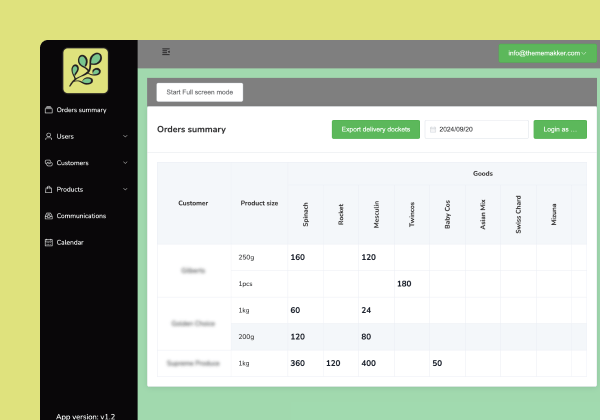Click the Rocket column header
The width and height of the screenshot is (600, 420).
pos(341,215)
